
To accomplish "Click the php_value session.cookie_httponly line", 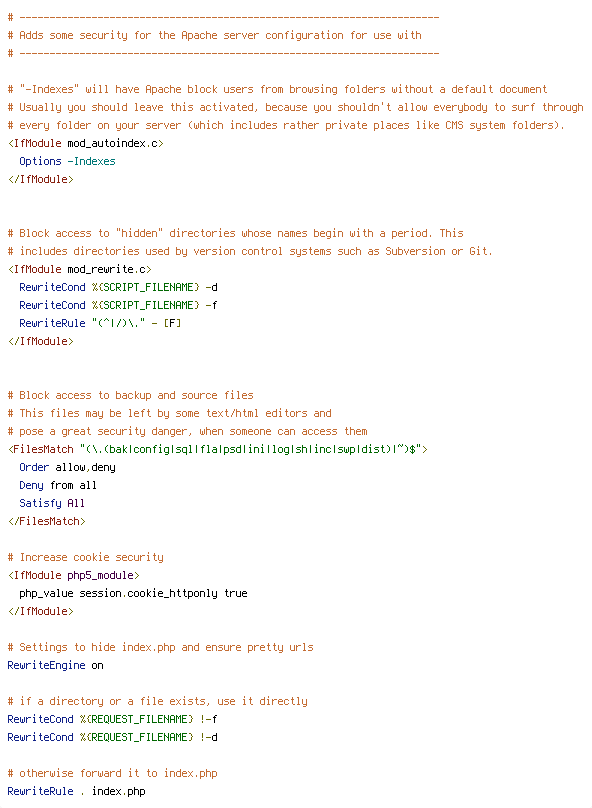I will (x=133, y=593).
